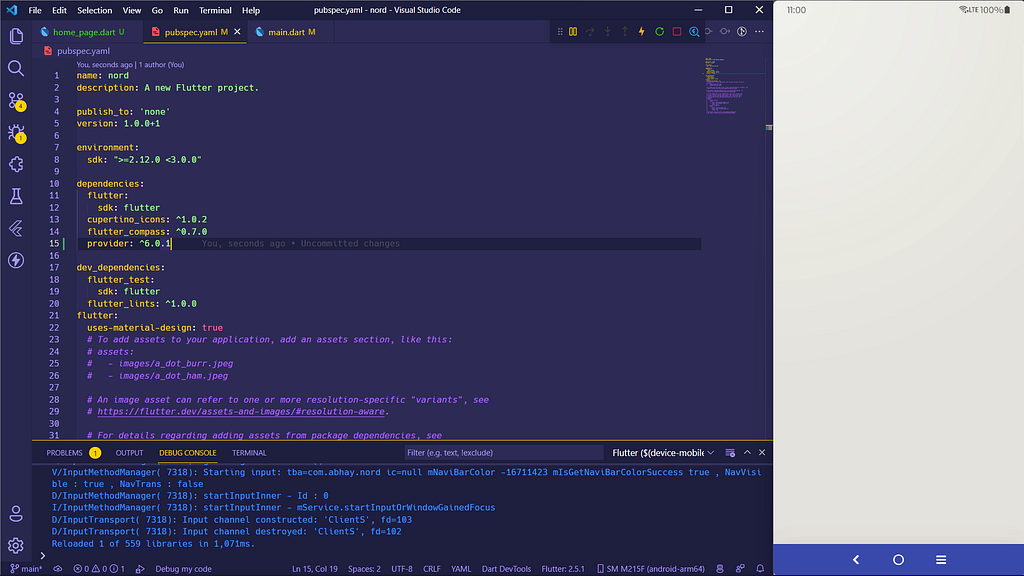Change indentation via Spaces: 2
1024x576 pixels.
(364, 569)
